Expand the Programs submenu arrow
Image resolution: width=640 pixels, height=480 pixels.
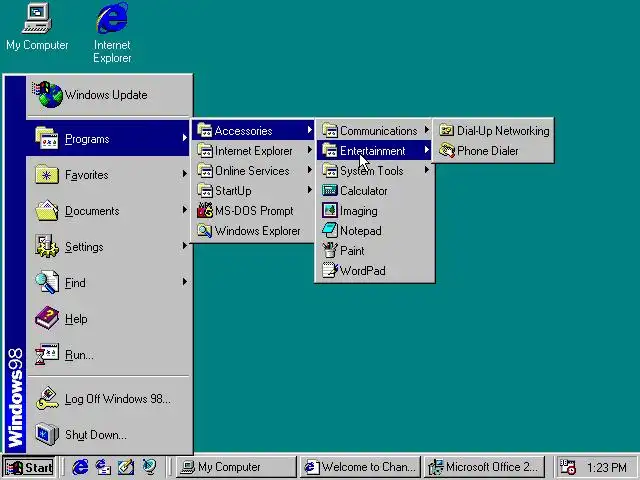[184, 138]
